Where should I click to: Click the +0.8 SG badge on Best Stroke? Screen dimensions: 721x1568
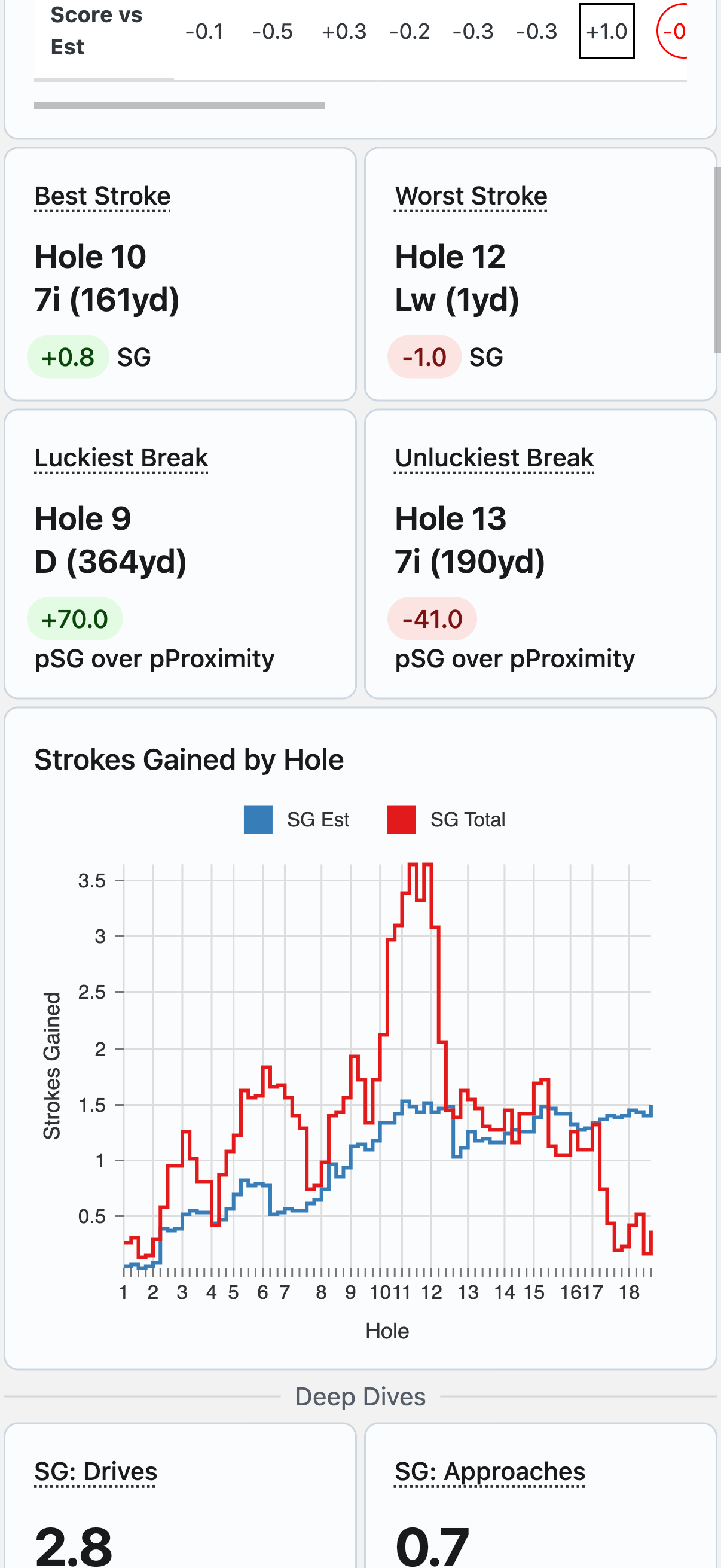[x=68, y=357]
